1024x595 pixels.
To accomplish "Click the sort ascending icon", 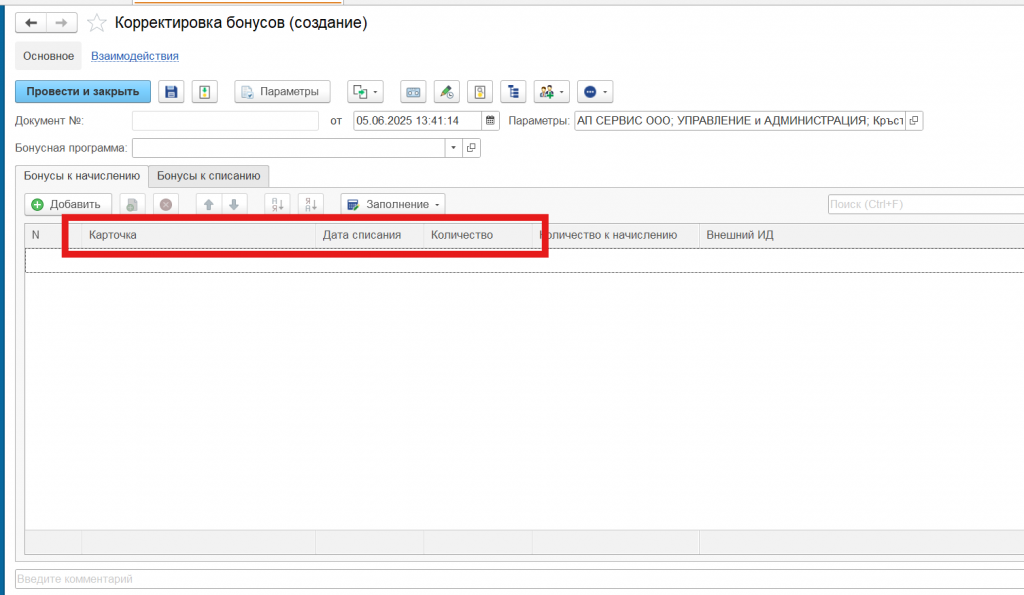I will [277, 204].
